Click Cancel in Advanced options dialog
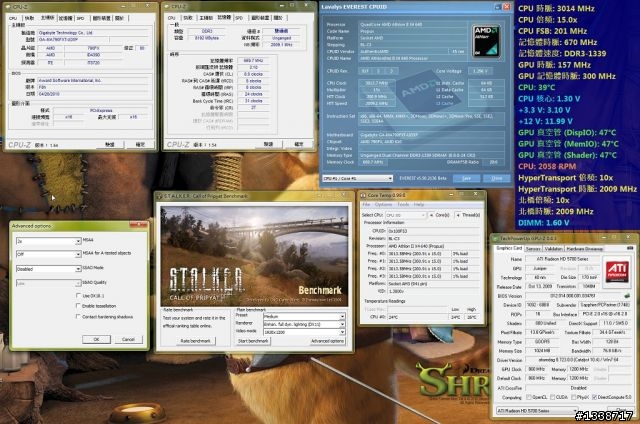 coord(128,339)
